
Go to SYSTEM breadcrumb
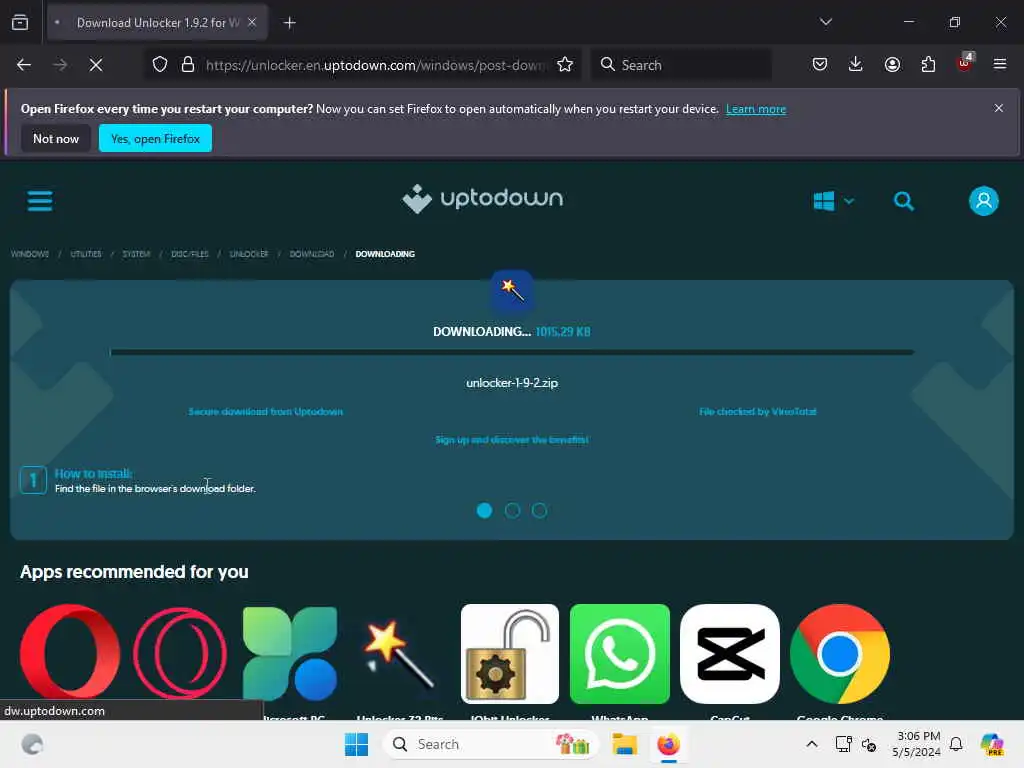(136, 254)
